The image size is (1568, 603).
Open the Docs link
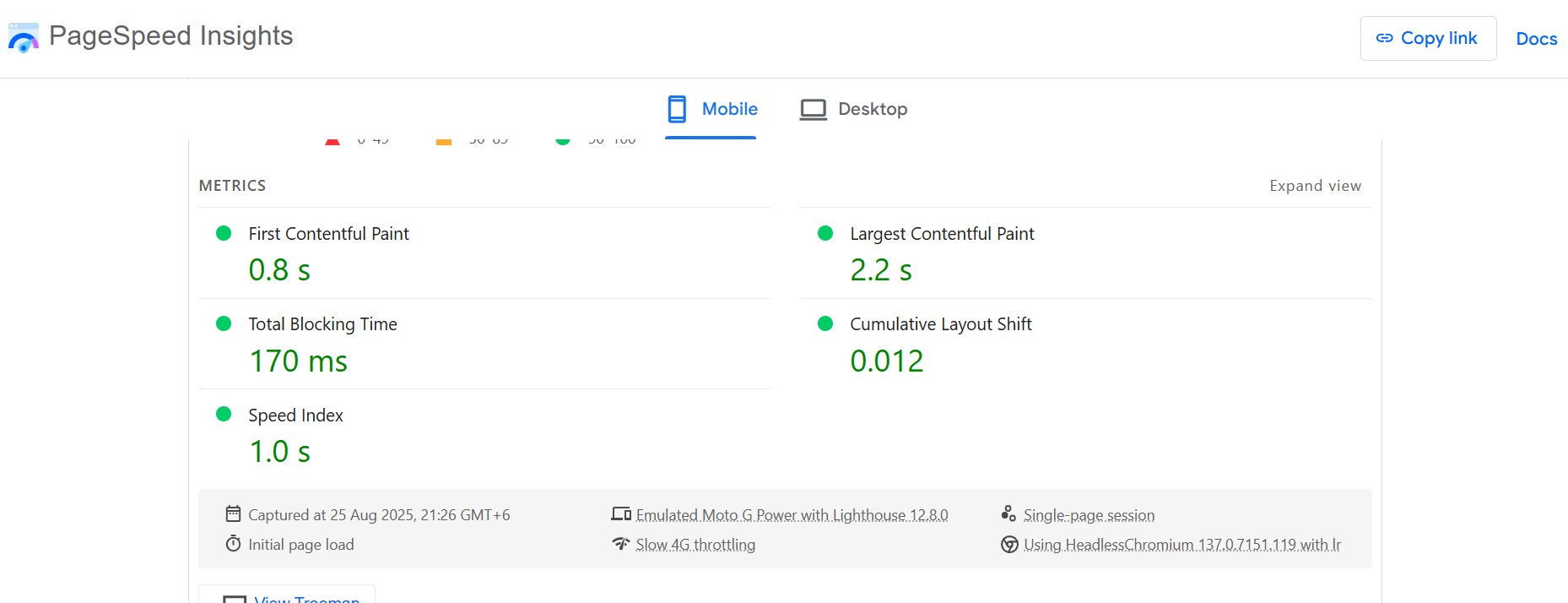[x=1537, y=39]
